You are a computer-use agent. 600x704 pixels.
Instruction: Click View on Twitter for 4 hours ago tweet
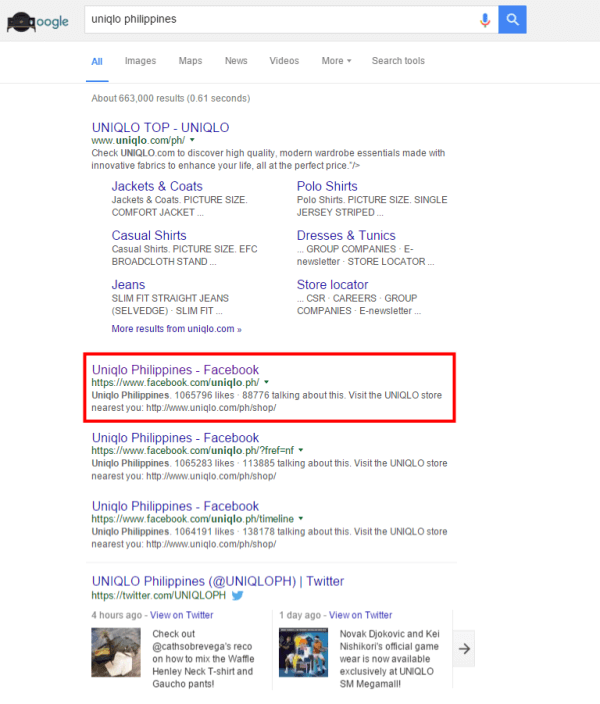click(x=181, y=615)
